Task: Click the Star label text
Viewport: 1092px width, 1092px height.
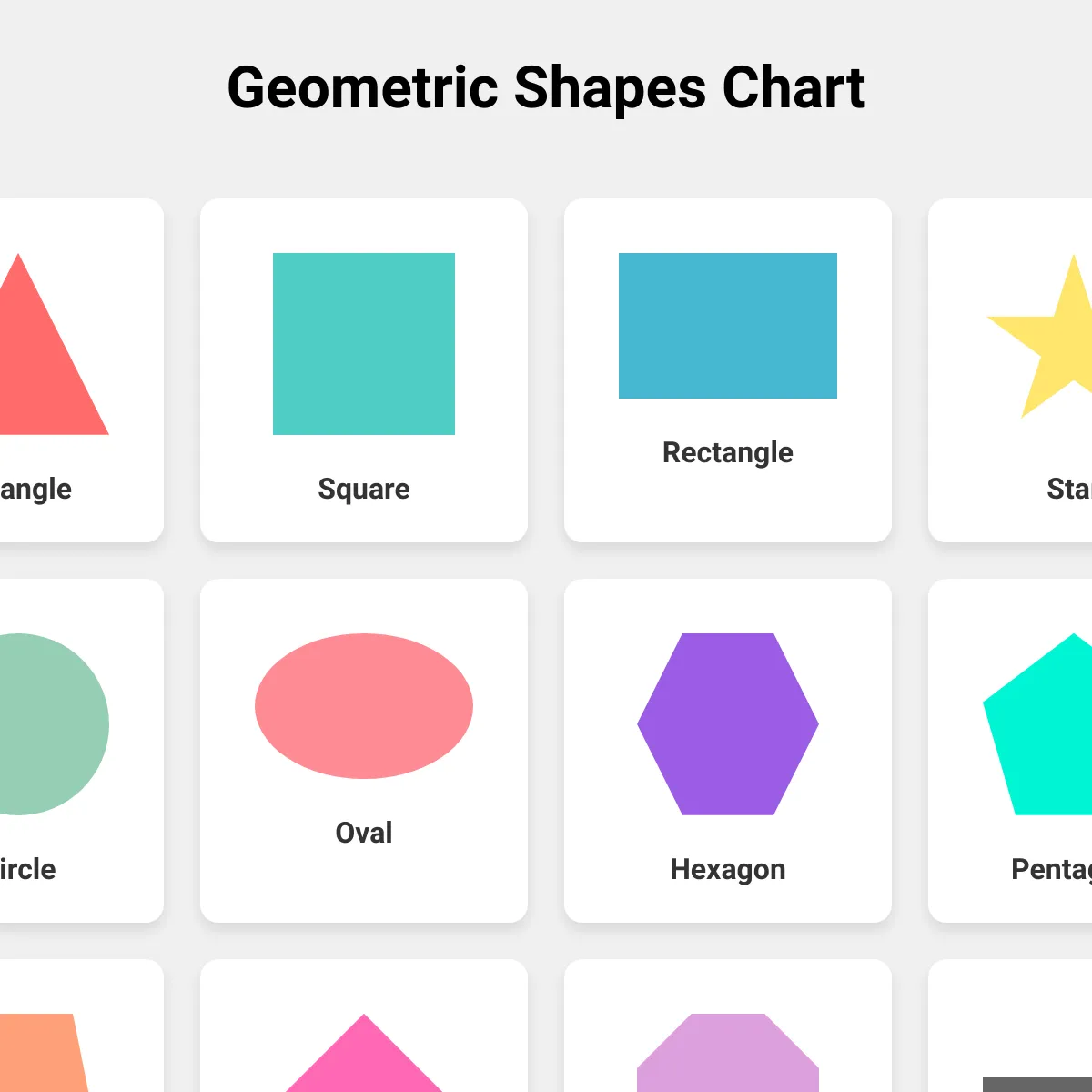Action: coord(1069,489)
